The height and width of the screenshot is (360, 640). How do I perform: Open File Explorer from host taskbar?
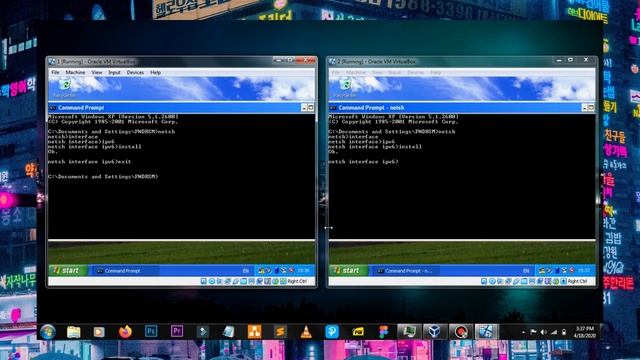point(73,332)
